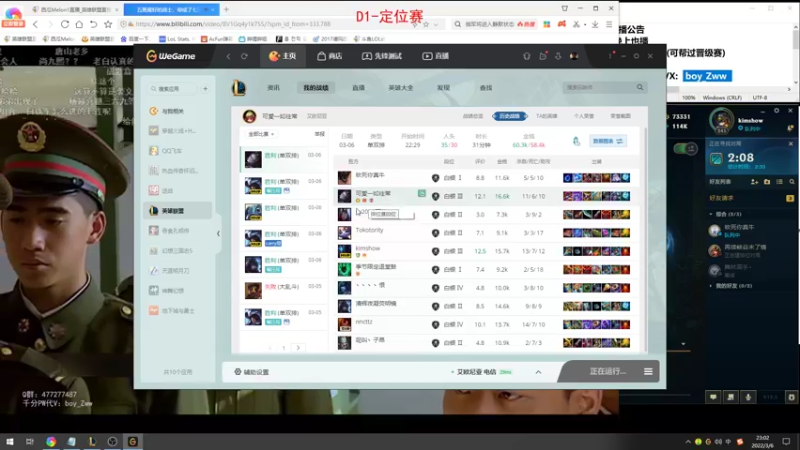Screen dimensions: 800x450
Task: Refresh the WeGame page
Action: 244,56
